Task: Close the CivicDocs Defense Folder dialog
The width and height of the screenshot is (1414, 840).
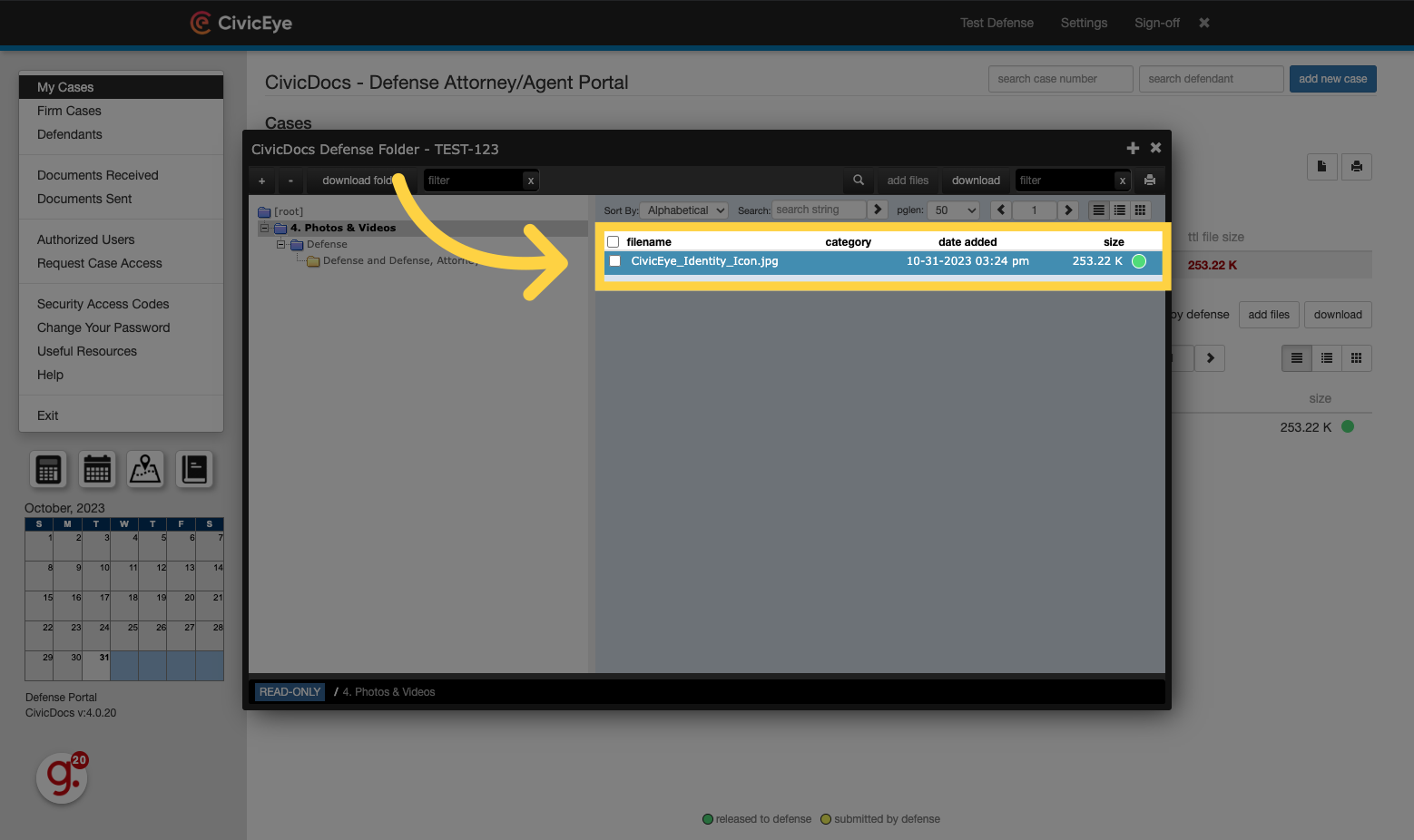Action: click(1155, 148)
